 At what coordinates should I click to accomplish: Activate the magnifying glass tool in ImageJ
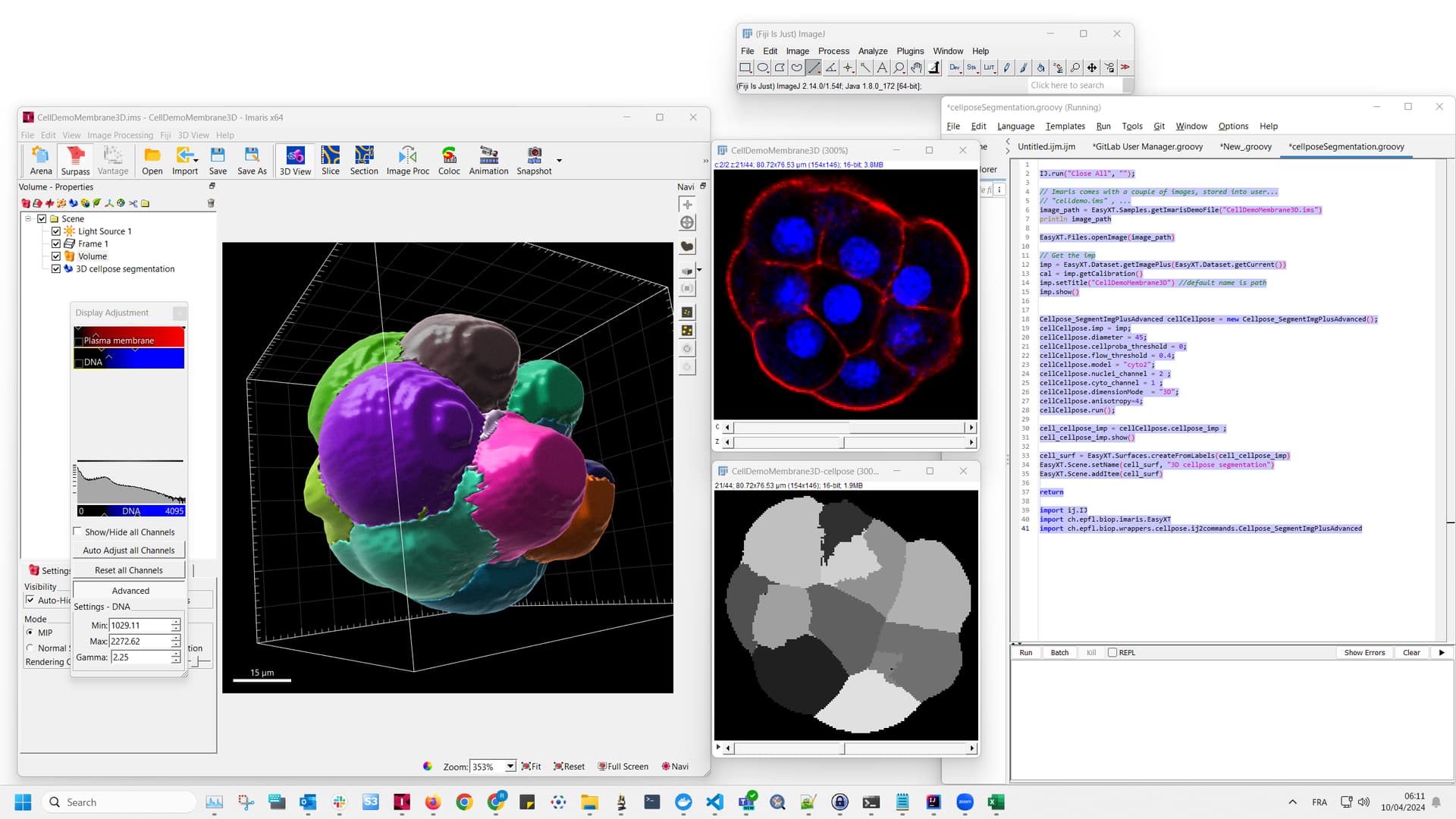tap(898, 67)
